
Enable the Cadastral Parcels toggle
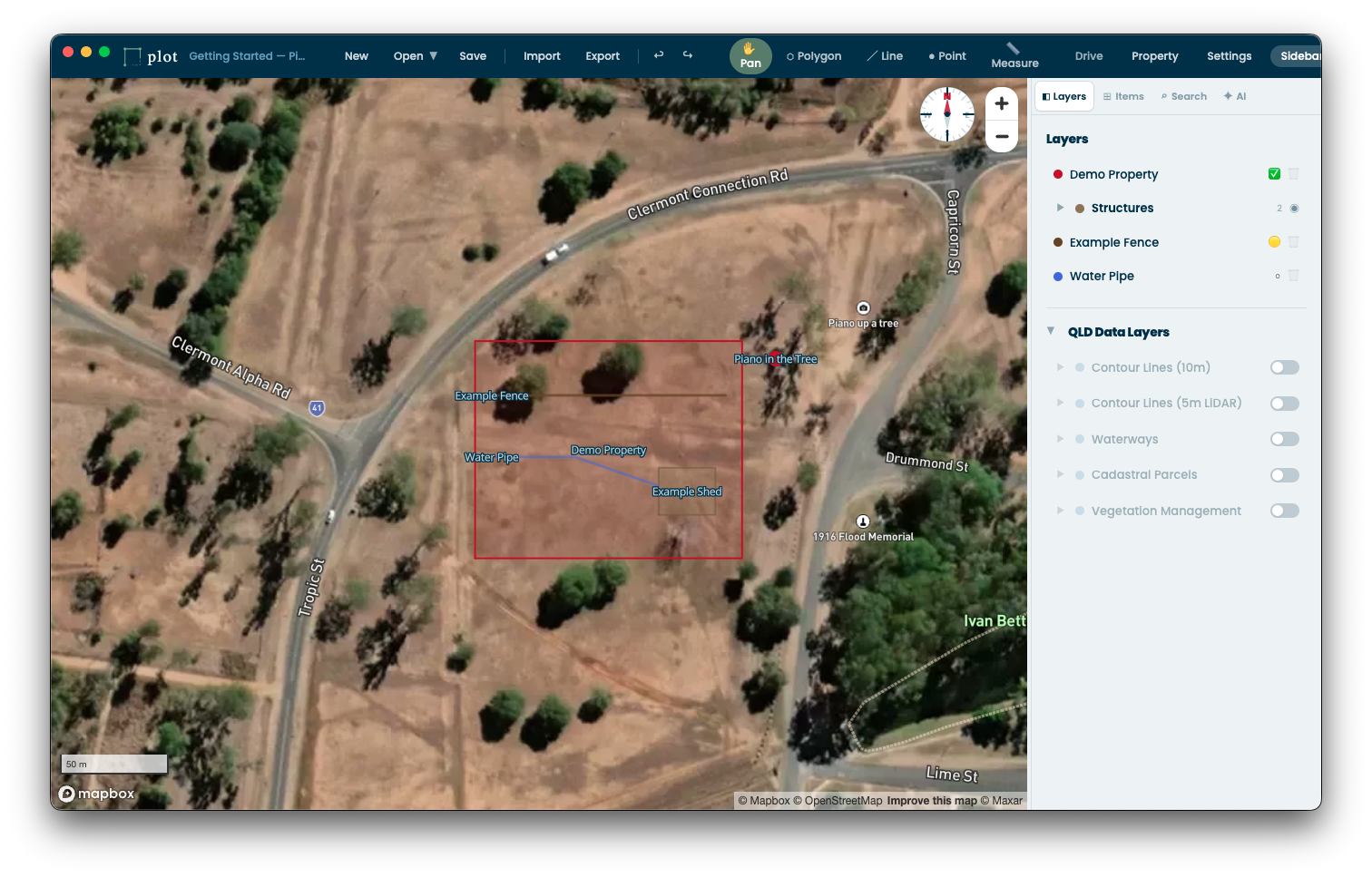tap(1284, 474)
